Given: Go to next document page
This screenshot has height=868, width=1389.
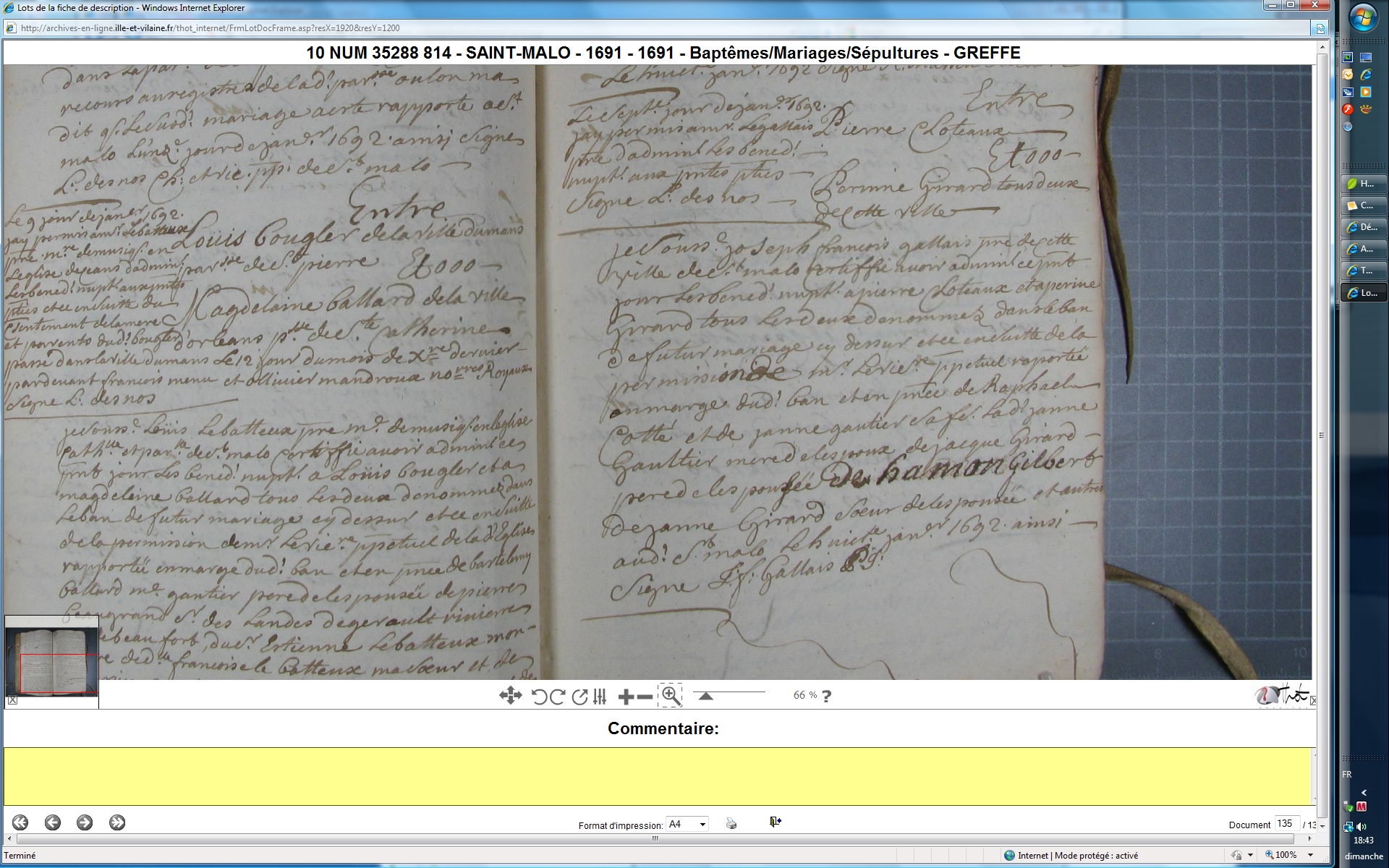Looking at the screenshot, I should tap(85, 822).
